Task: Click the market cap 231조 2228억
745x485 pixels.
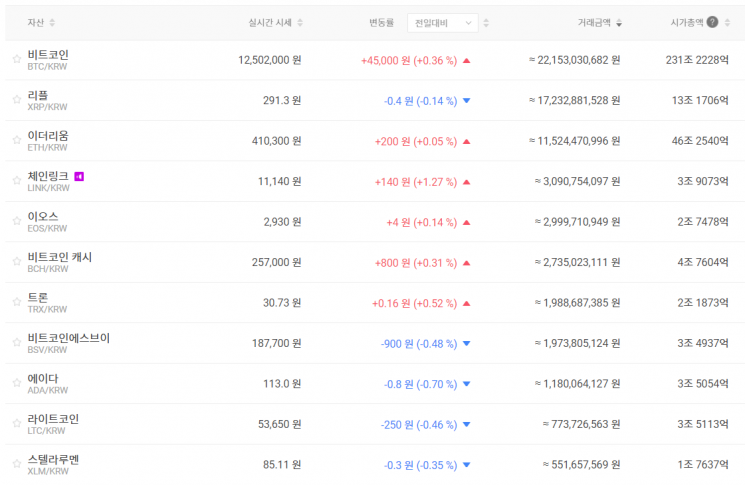Action: click(697, 60)
